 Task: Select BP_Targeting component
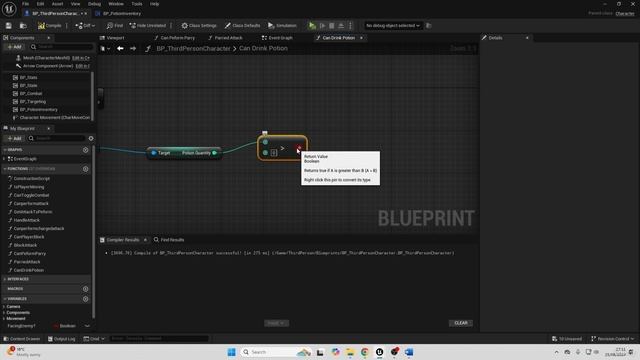pyautogui.click(x=33, y=102)
